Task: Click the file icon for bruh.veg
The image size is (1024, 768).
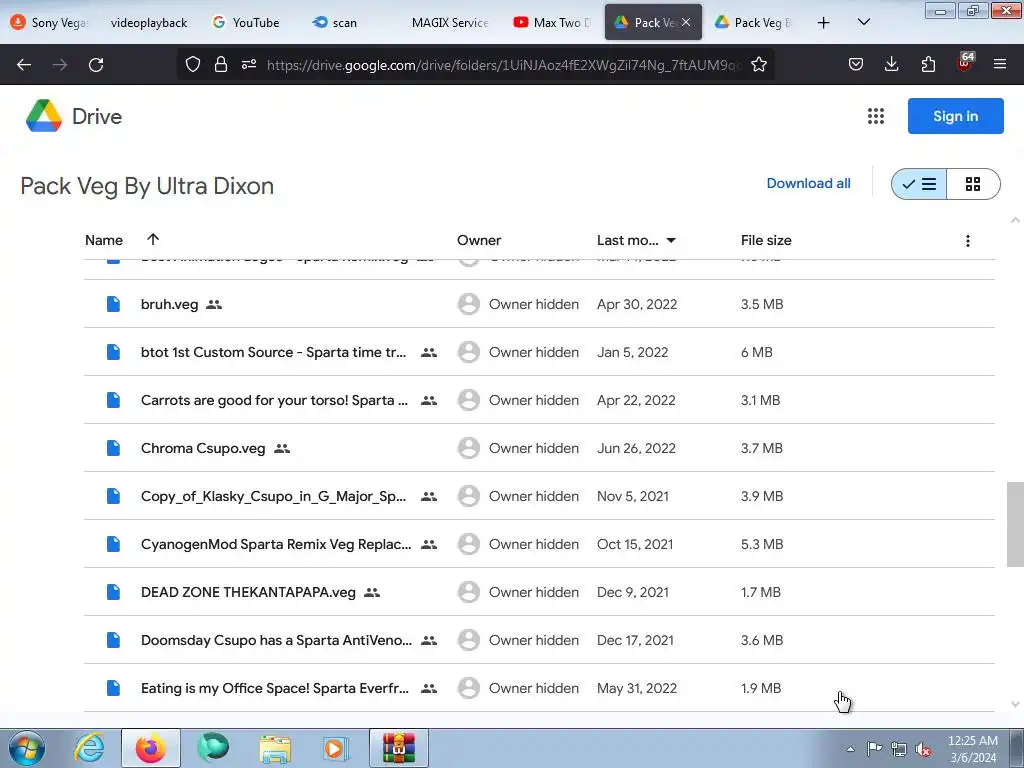Action: tap(114, 304)
